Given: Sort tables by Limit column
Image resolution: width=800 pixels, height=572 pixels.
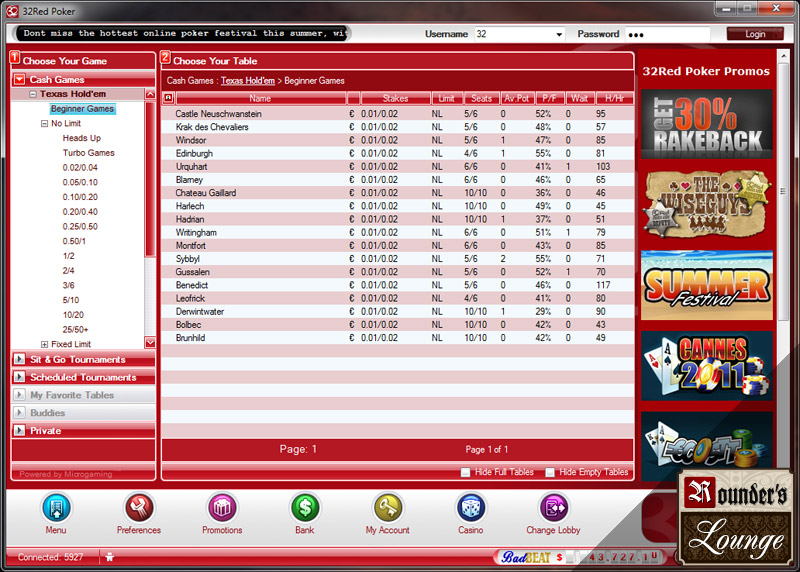Looking at the screenshot, I should [447, 98].
